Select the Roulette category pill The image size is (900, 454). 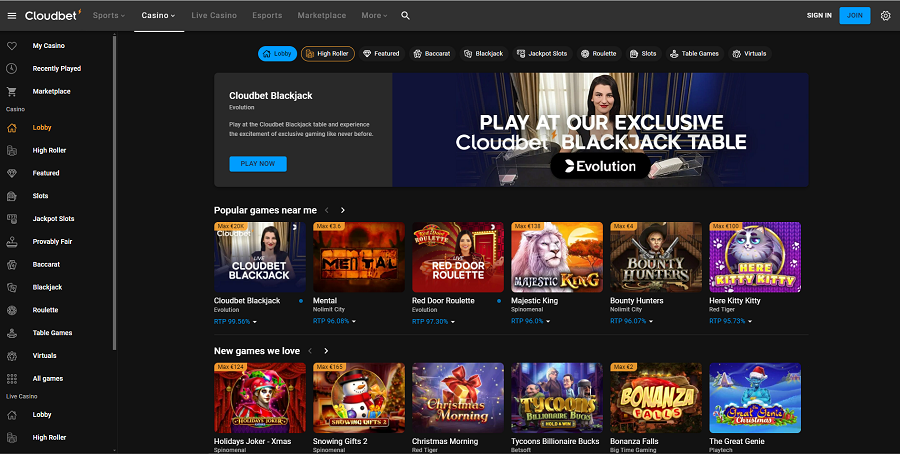599,54
